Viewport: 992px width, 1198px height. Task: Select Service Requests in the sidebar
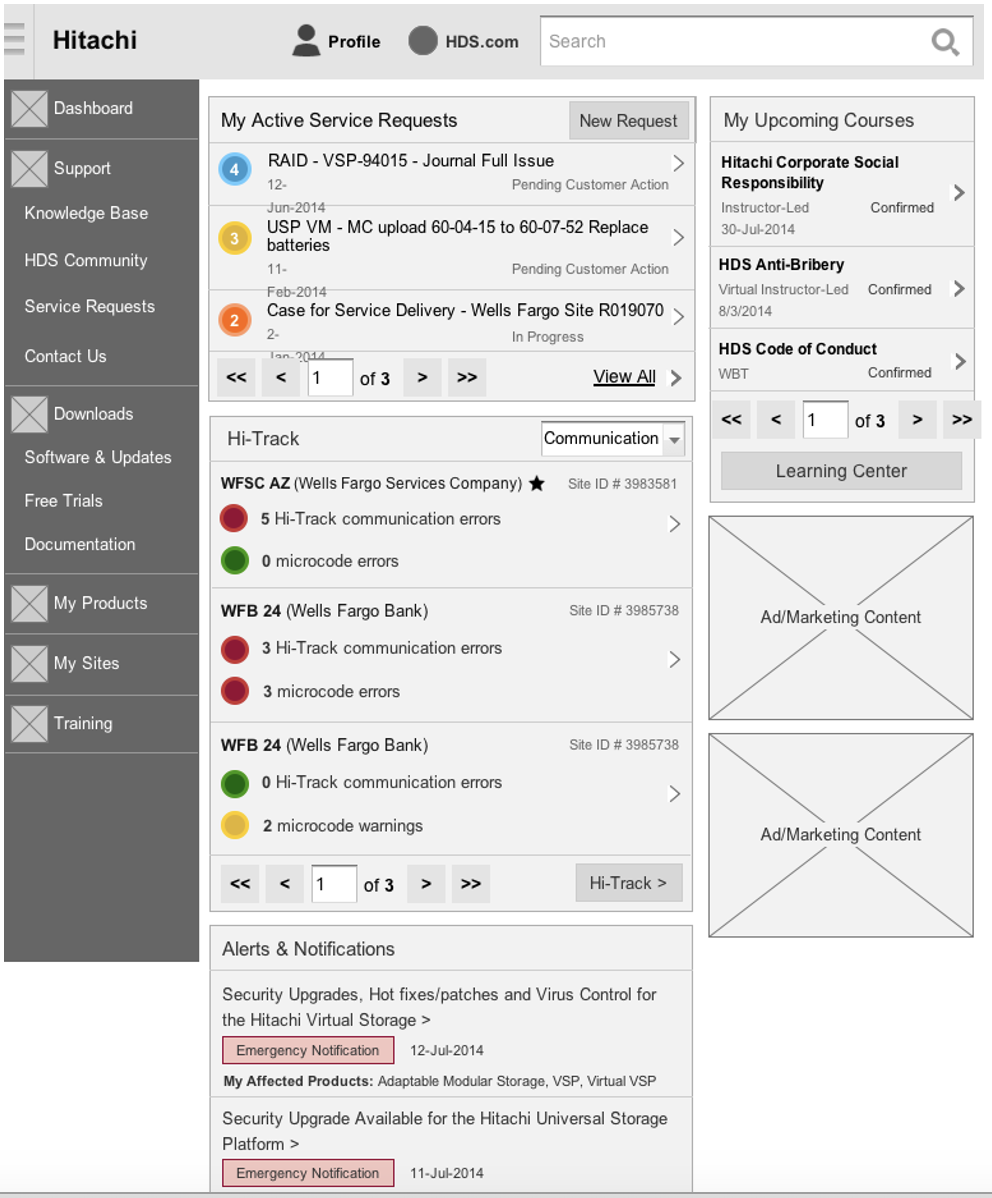89,306
